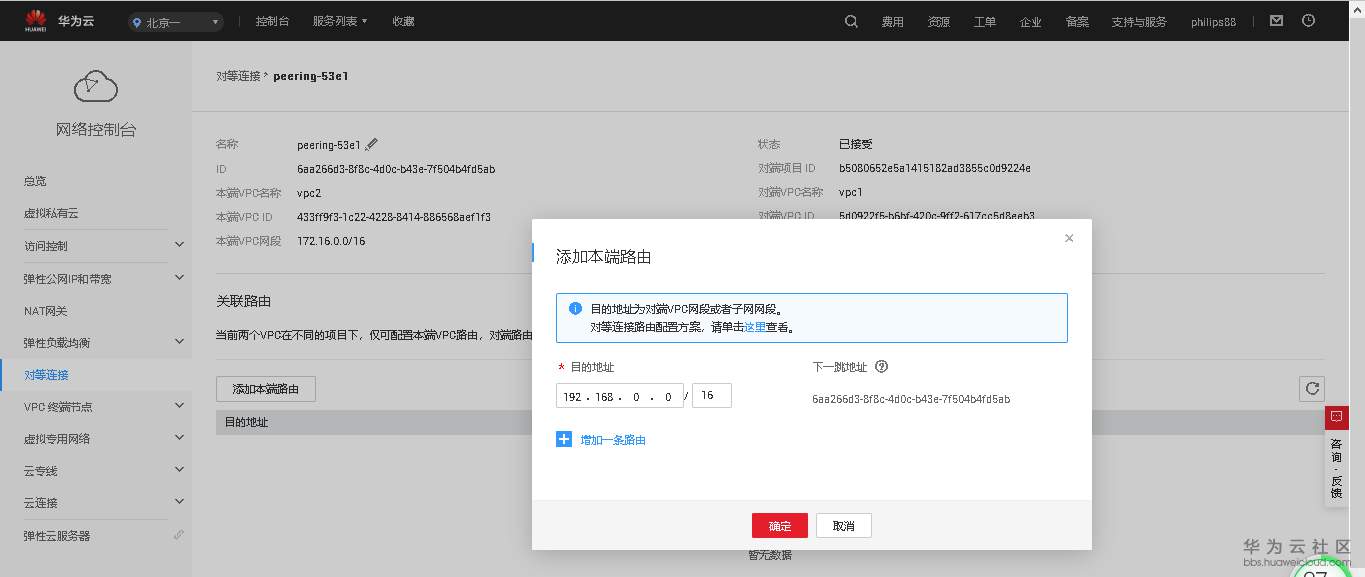Viewport: 1365px width, 577px height.
Task: Click the Huawei Cloud logo
Action: (x=61, y=21)
